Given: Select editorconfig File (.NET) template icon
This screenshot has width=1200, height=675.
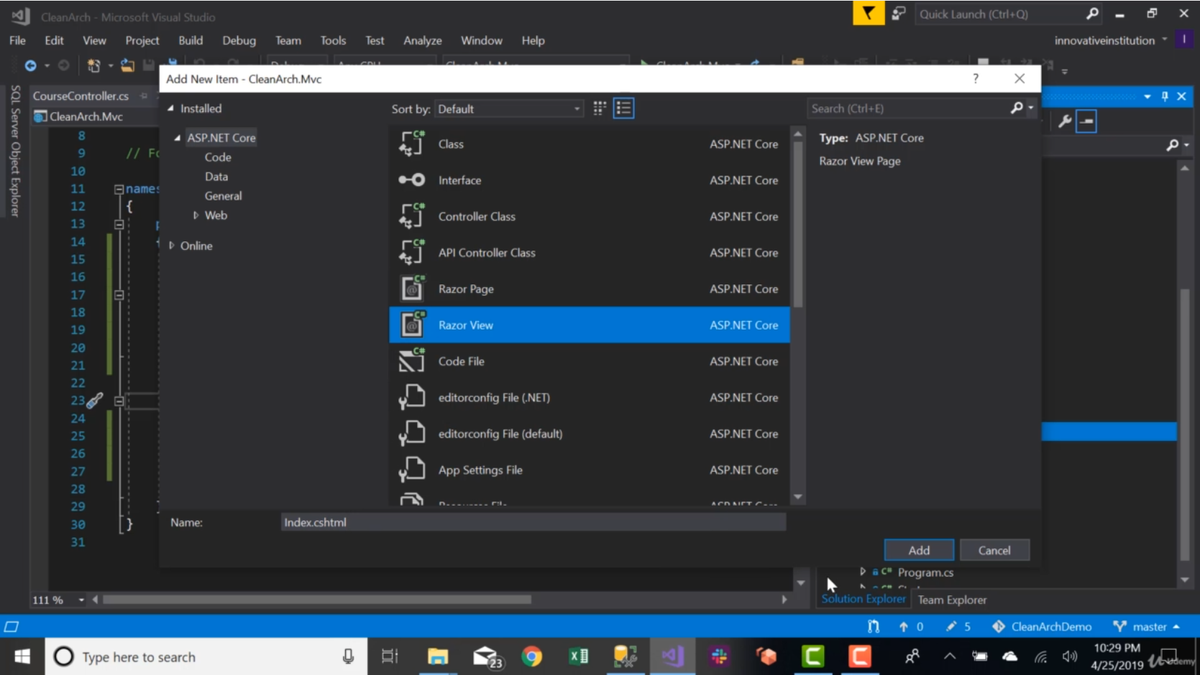Looking at the screenshot, I should (x=412, y=397).
